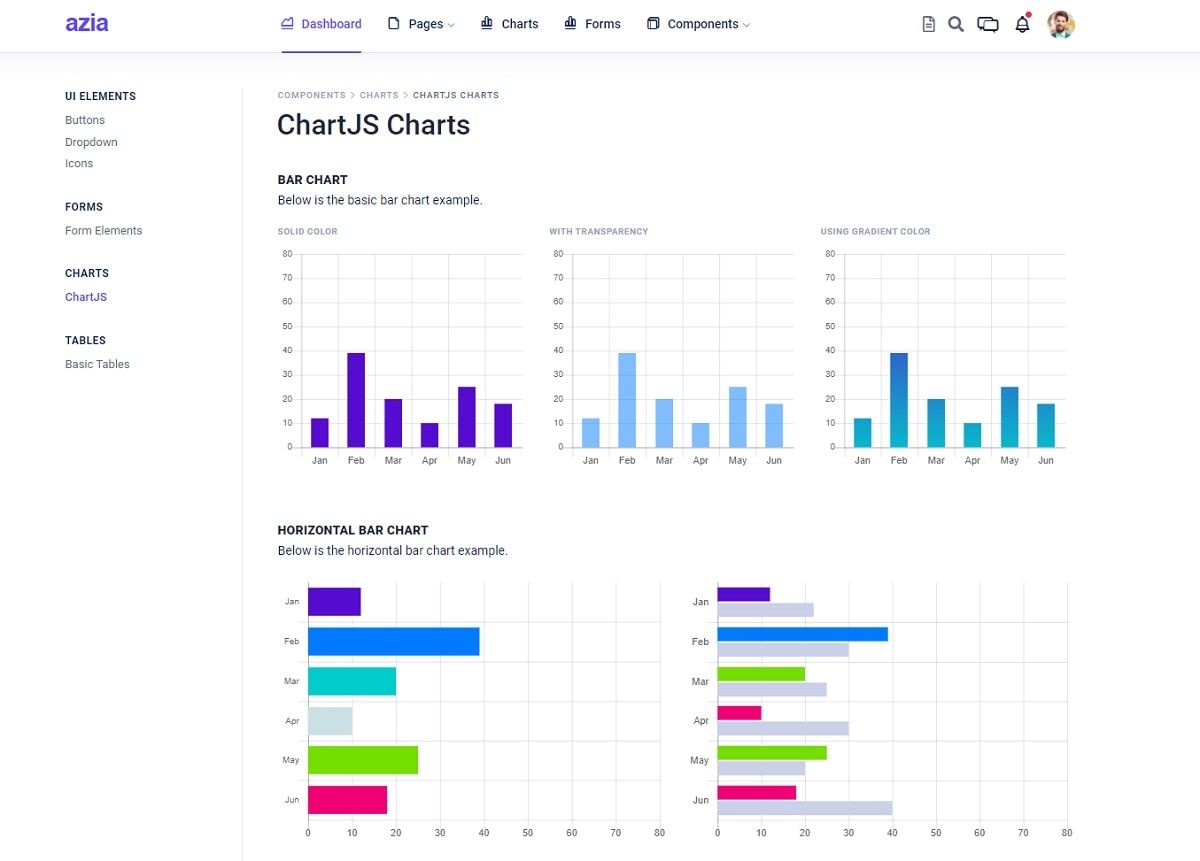Screen dimensions: 1200x861
Task: Click the WITH TRANSPARENCY chart label
Action: point(598,231)
